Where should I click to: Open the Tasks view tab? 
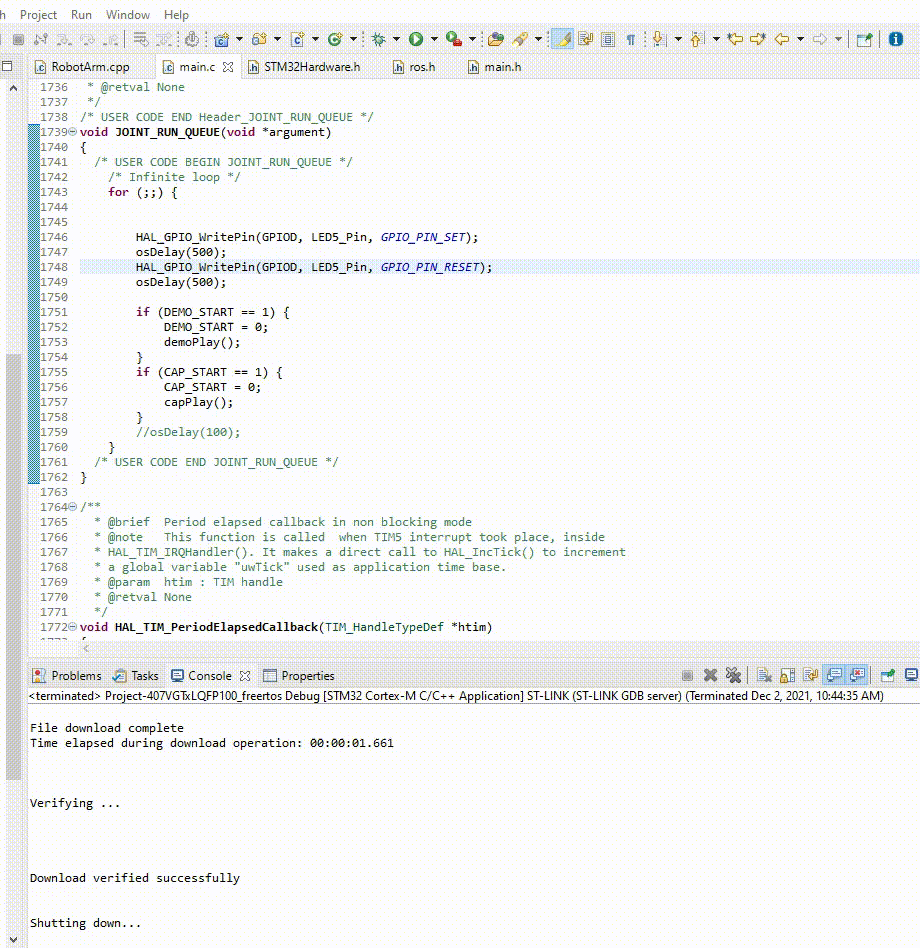136,676
